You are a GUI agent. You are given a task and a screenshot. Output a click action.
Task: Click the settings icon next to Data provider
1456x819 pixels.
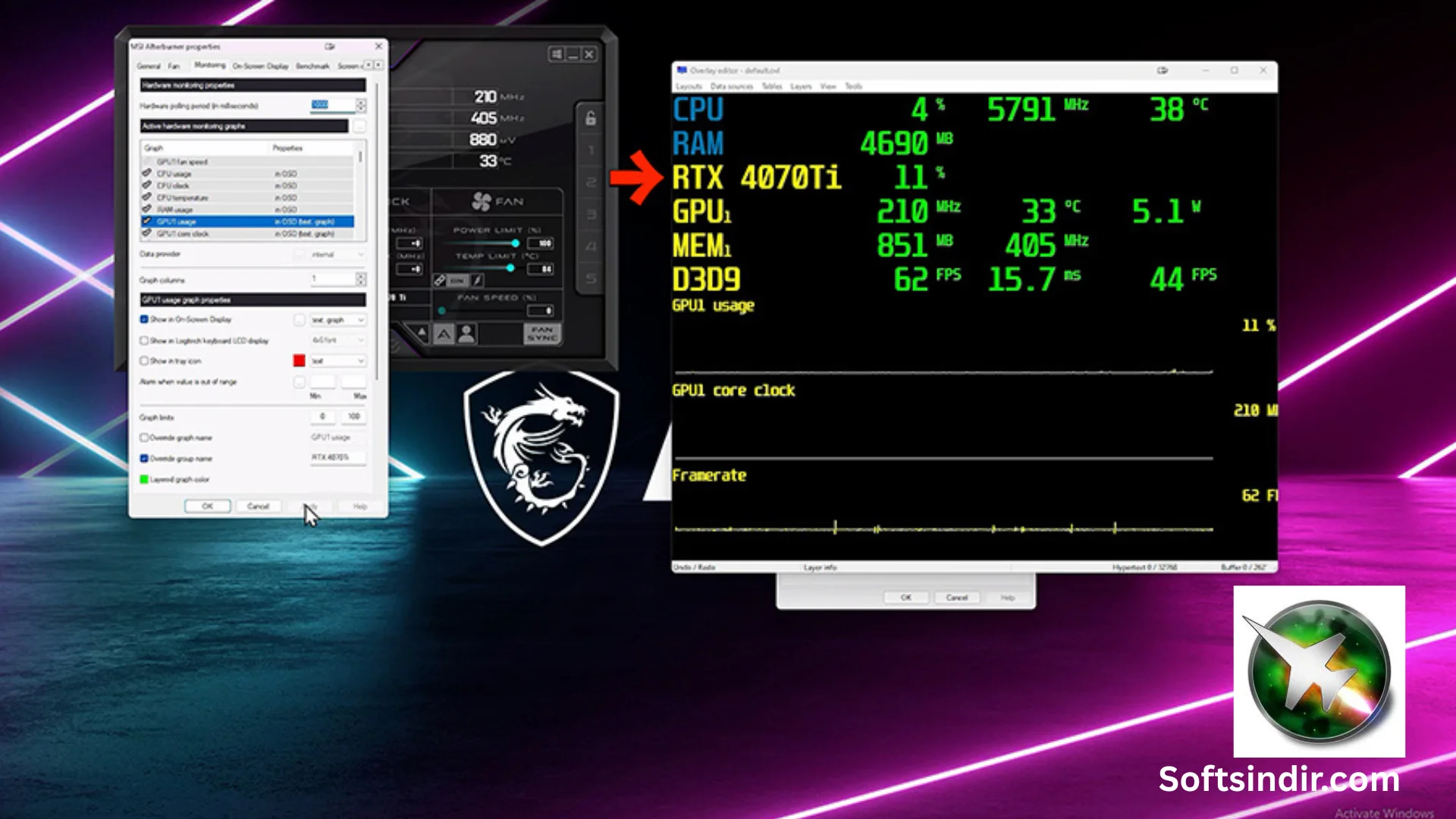[x=300, y=254]
